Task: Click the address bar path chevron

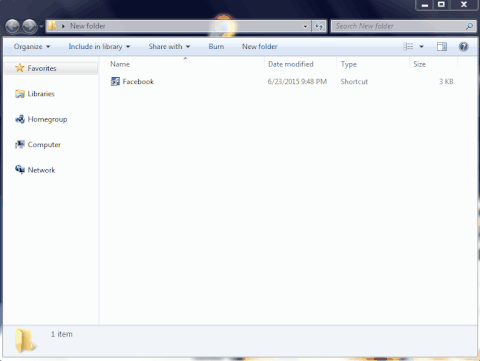Action: (x=63, y=26)
